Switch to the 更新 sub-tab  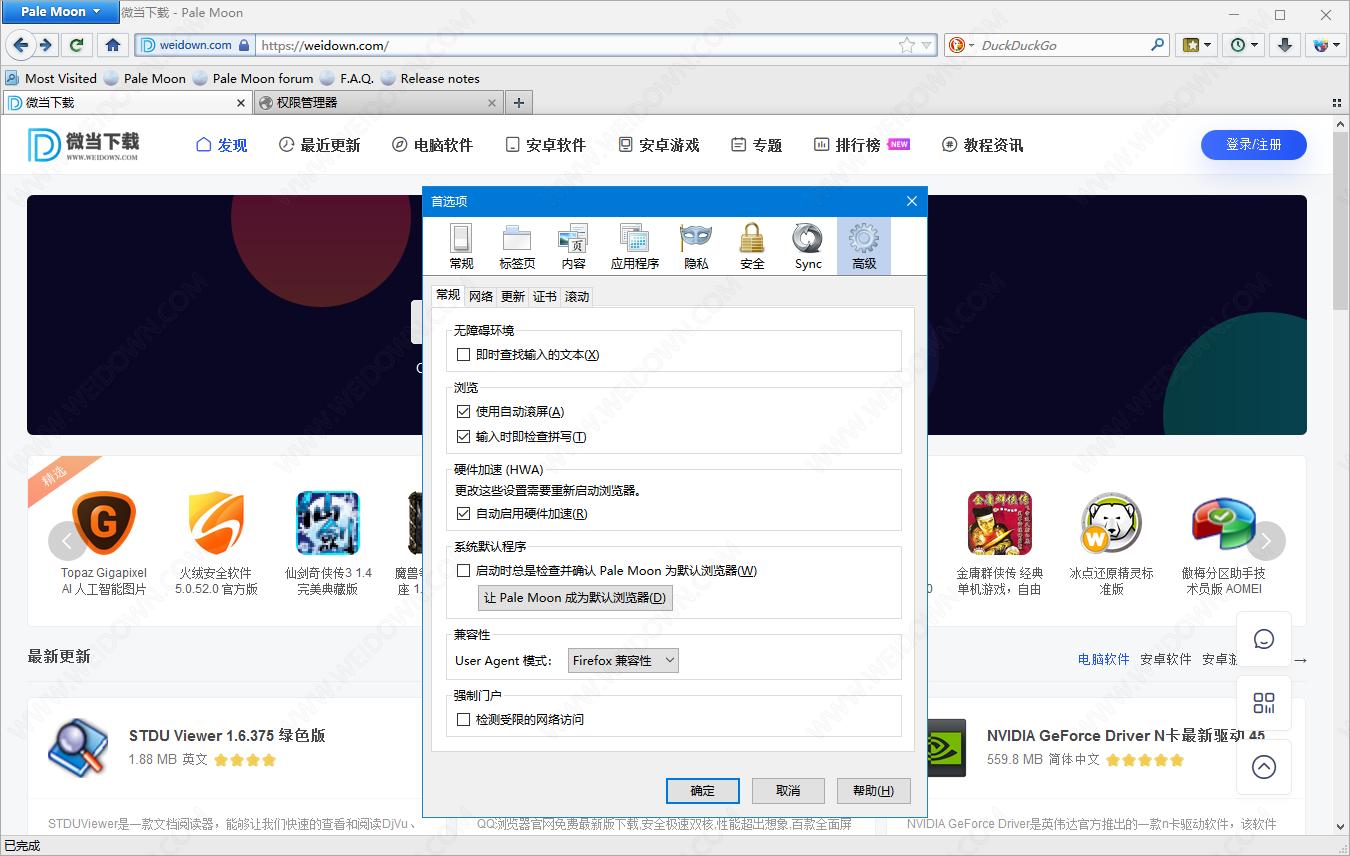pos(513,296)
